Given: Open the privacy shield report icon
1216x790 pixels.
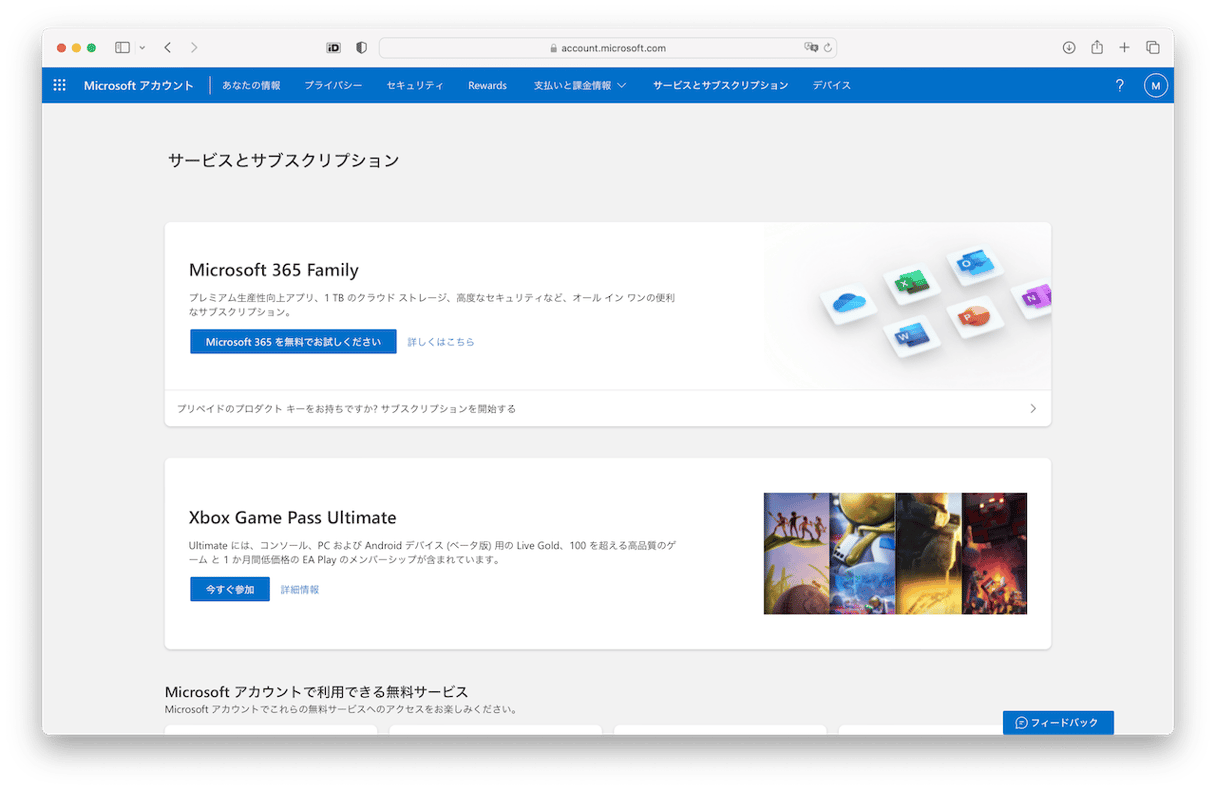Looking at the screenshot, I should [361, 47].
